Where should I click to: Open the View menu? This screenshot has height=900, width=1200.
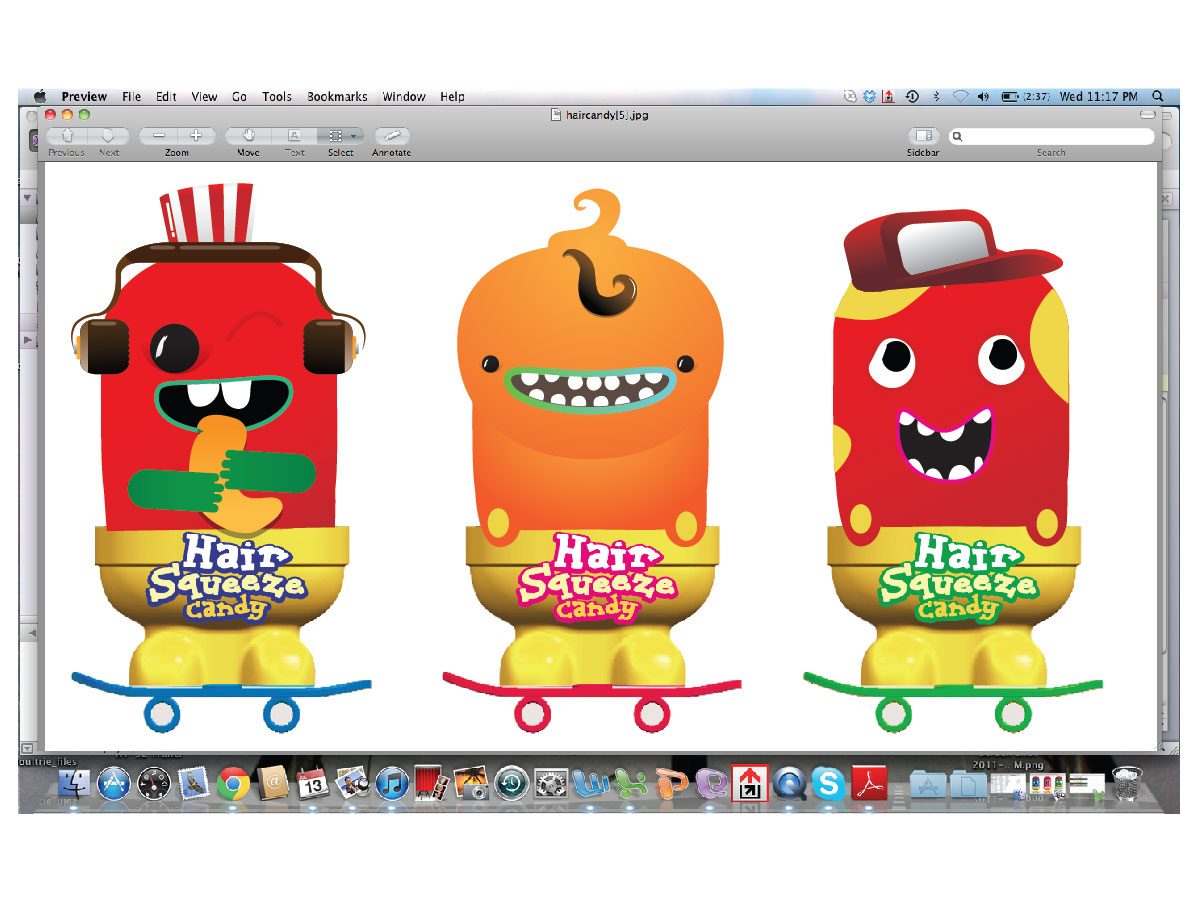point(204,97)
